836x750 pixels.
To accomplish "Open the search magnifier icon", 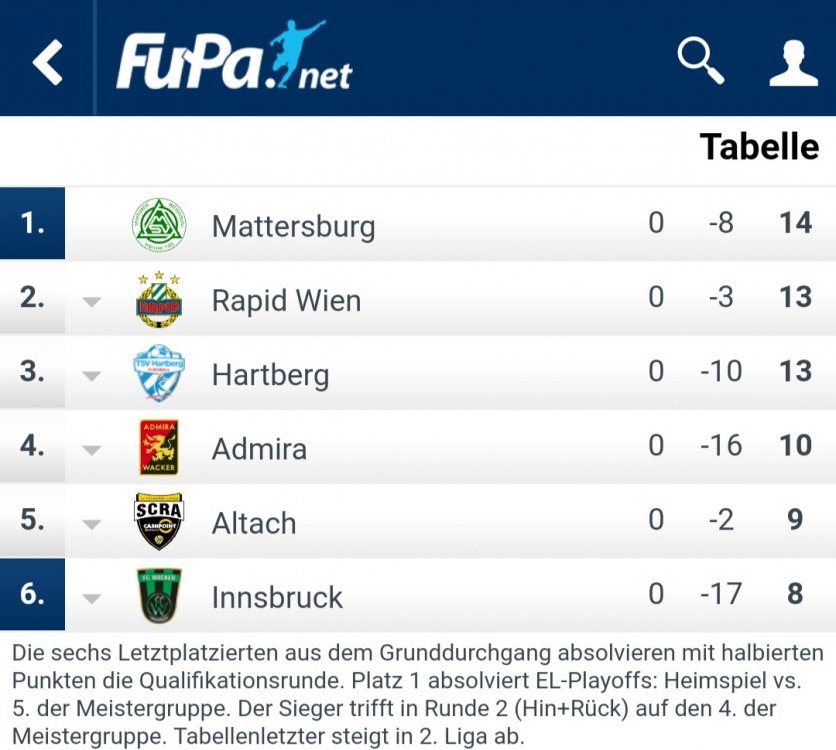I will [x=701, y=60].
